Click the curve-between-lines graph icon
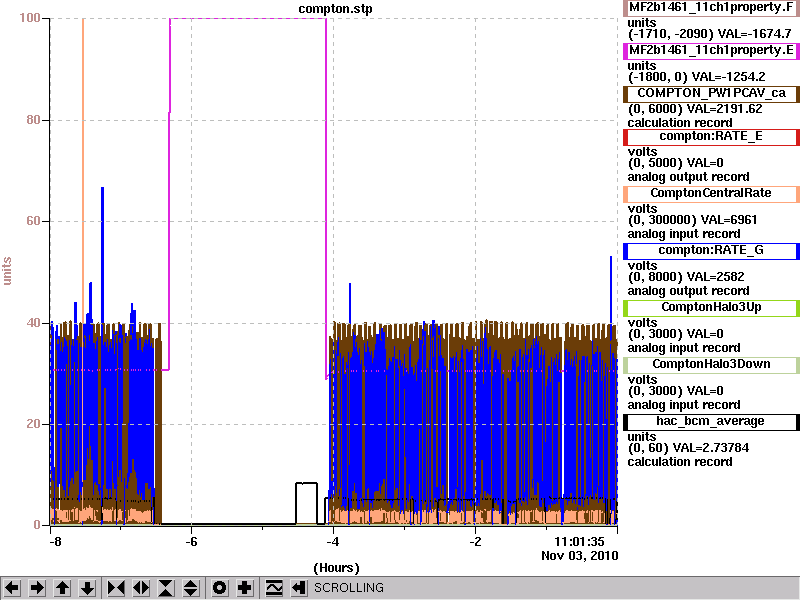This screenshot has width=800, height=600. [274, 588]
